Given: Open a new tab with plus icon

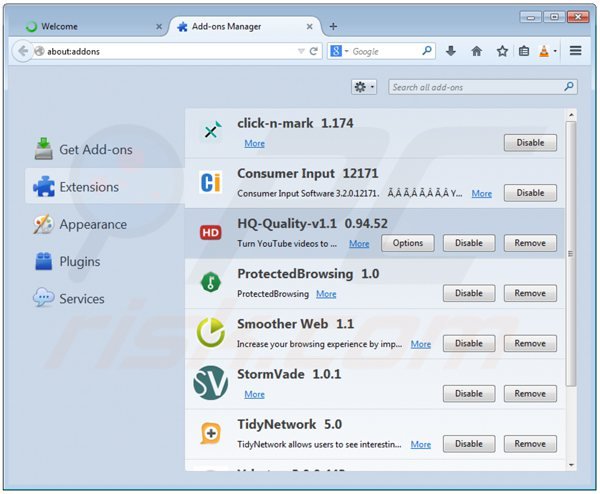Looking at the screenshot, I should click(333, 26).
